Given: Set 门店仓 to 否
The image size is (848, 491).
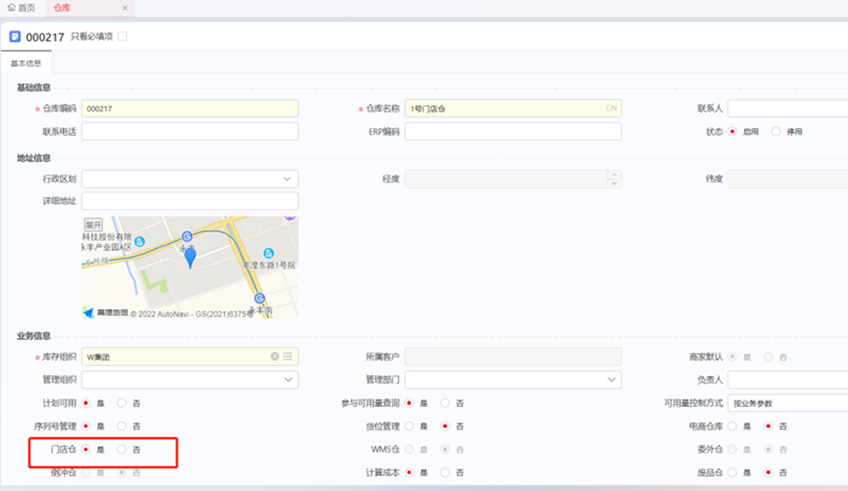Looking at the screenshot, I should pos(122,450).
